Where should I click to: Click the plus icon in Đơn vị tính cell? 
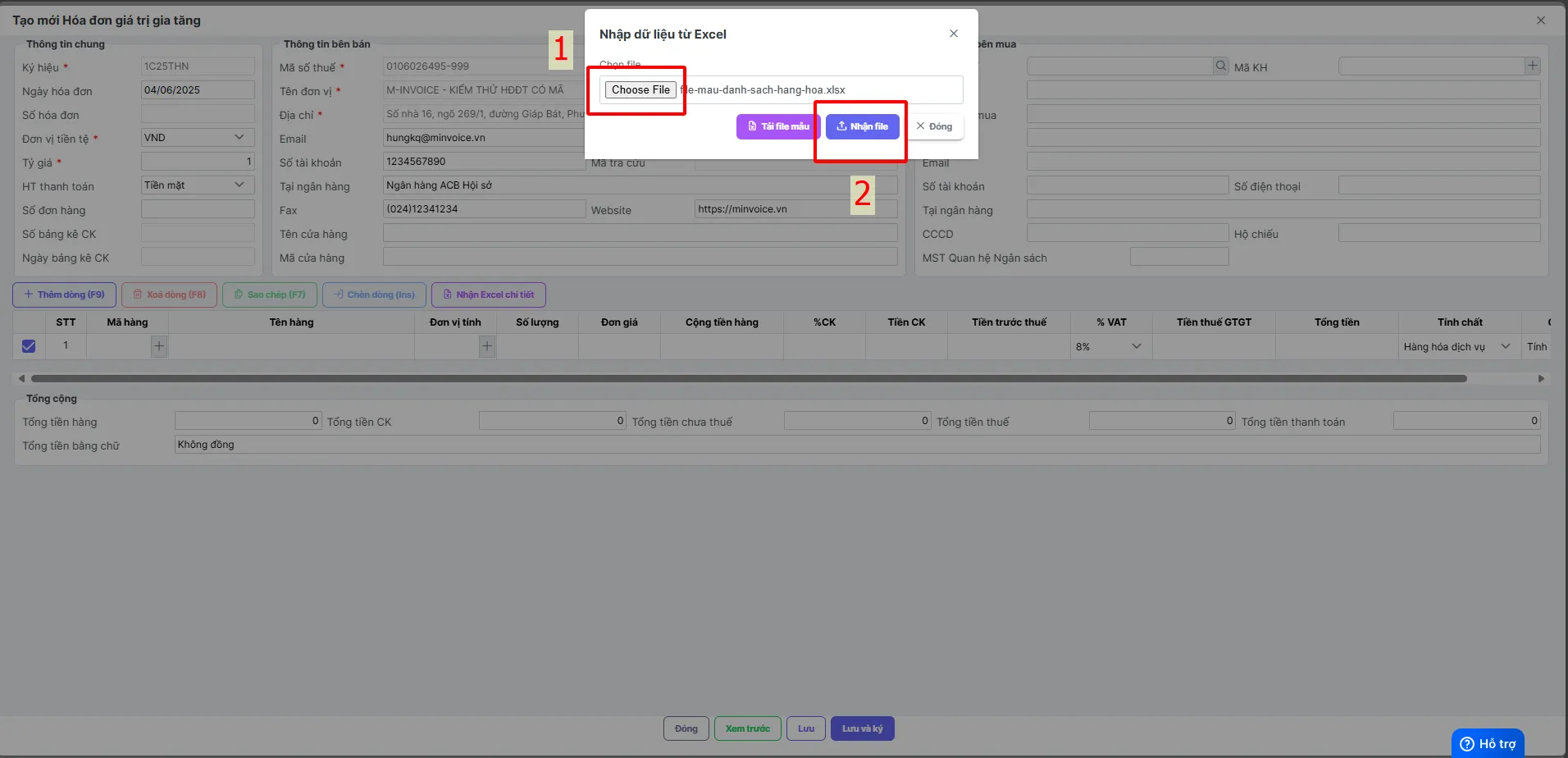pyautogui.click(x=487, y=346)
